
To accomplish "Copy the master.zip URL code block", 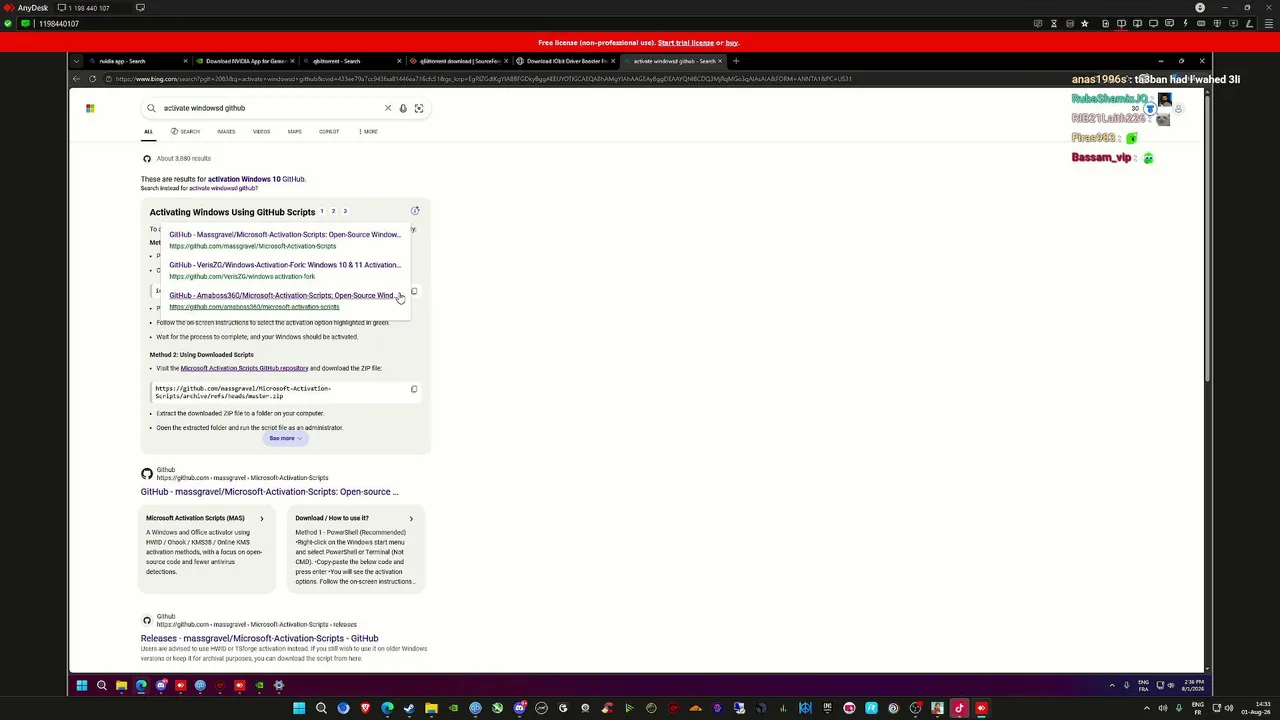I will [x=414, y=389].
